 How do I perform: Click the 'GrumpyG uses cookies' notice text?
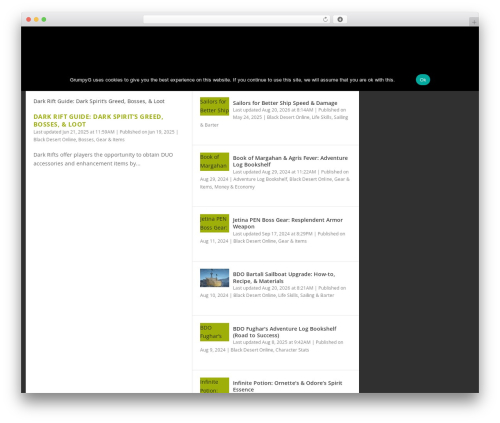click(x=232, y=80)
